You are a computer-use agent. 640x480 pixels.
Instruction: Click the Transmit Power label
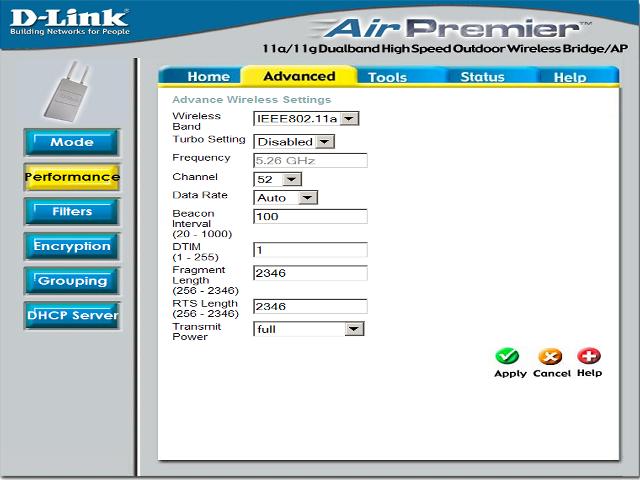coord(196,331)
